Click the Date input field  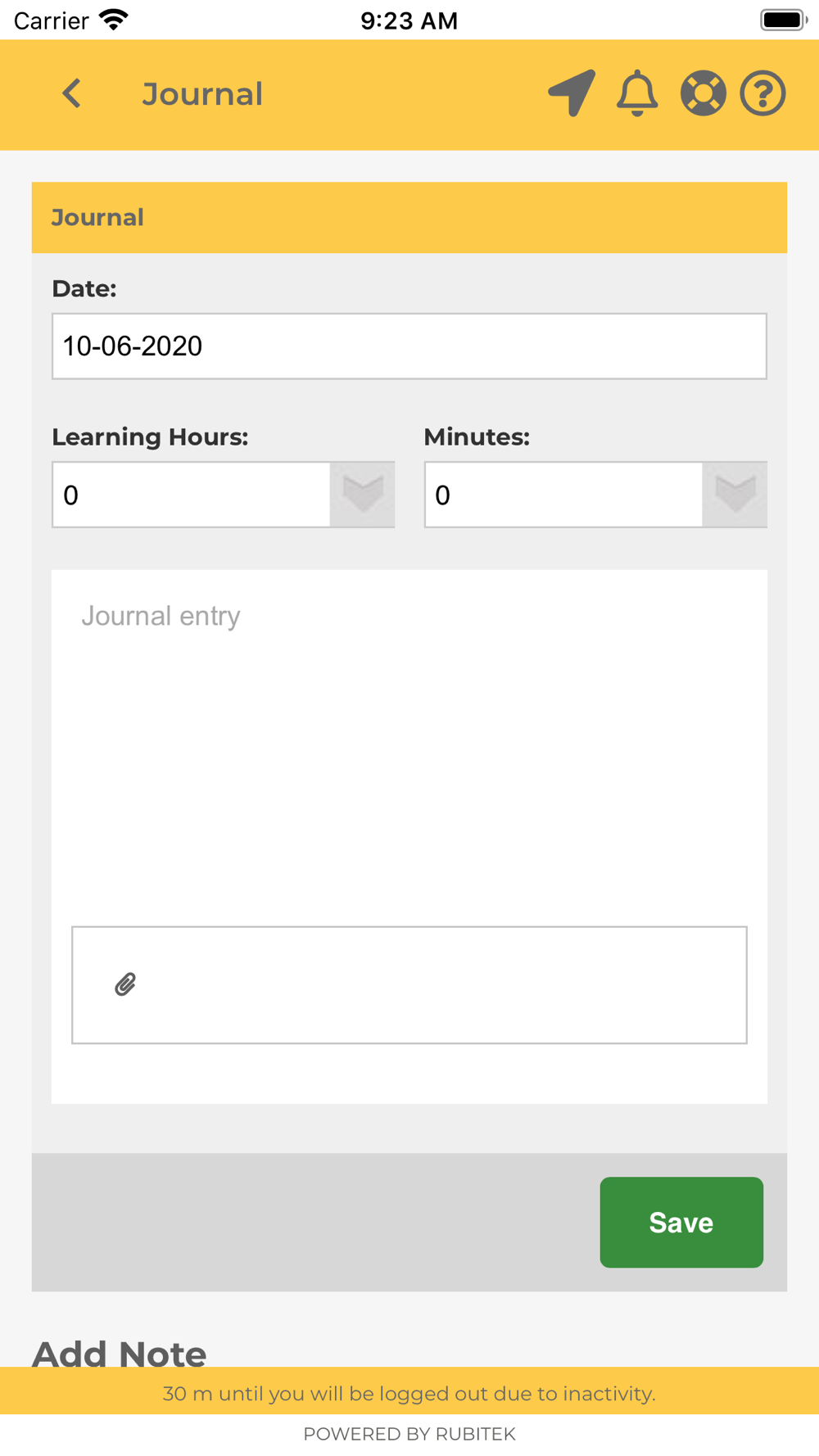coord(409,346)
